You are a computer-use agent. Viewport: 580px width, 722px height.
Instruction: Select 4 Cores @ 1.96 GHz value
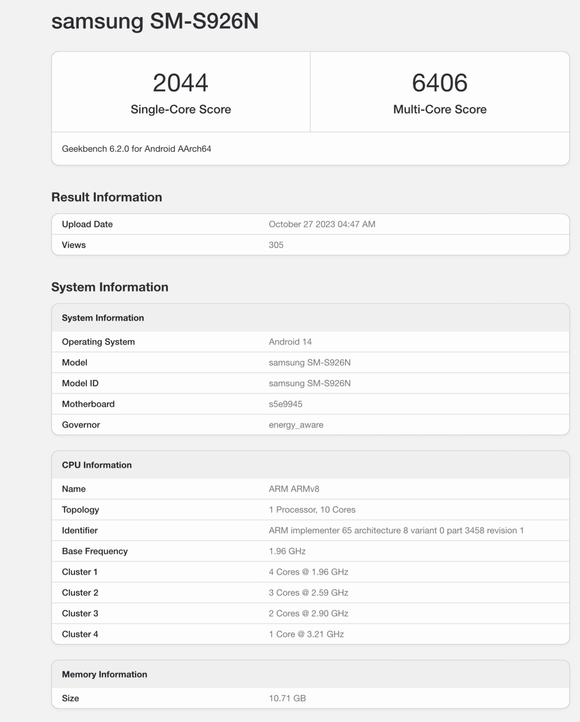pos(308,572)
